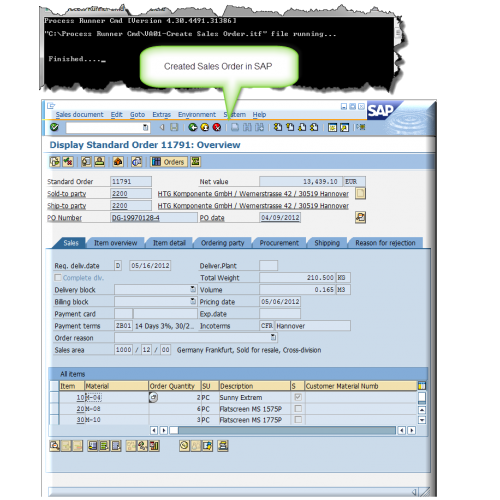Switch to the Ordering party tab
This screenshot has height=500, width=500.
pyautogui.click(x=222, y=243)
